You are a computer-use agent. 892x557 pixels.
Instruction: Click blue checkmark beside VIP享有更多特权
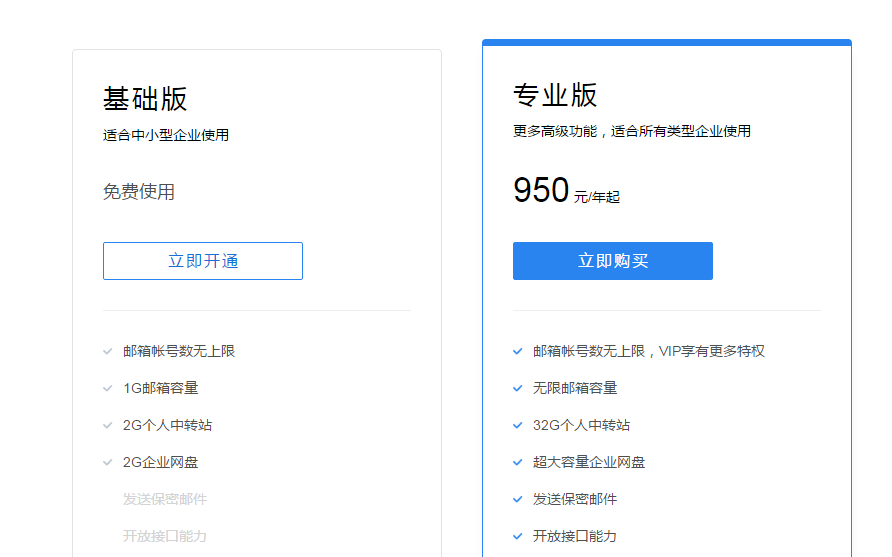(x=518, y=352)
